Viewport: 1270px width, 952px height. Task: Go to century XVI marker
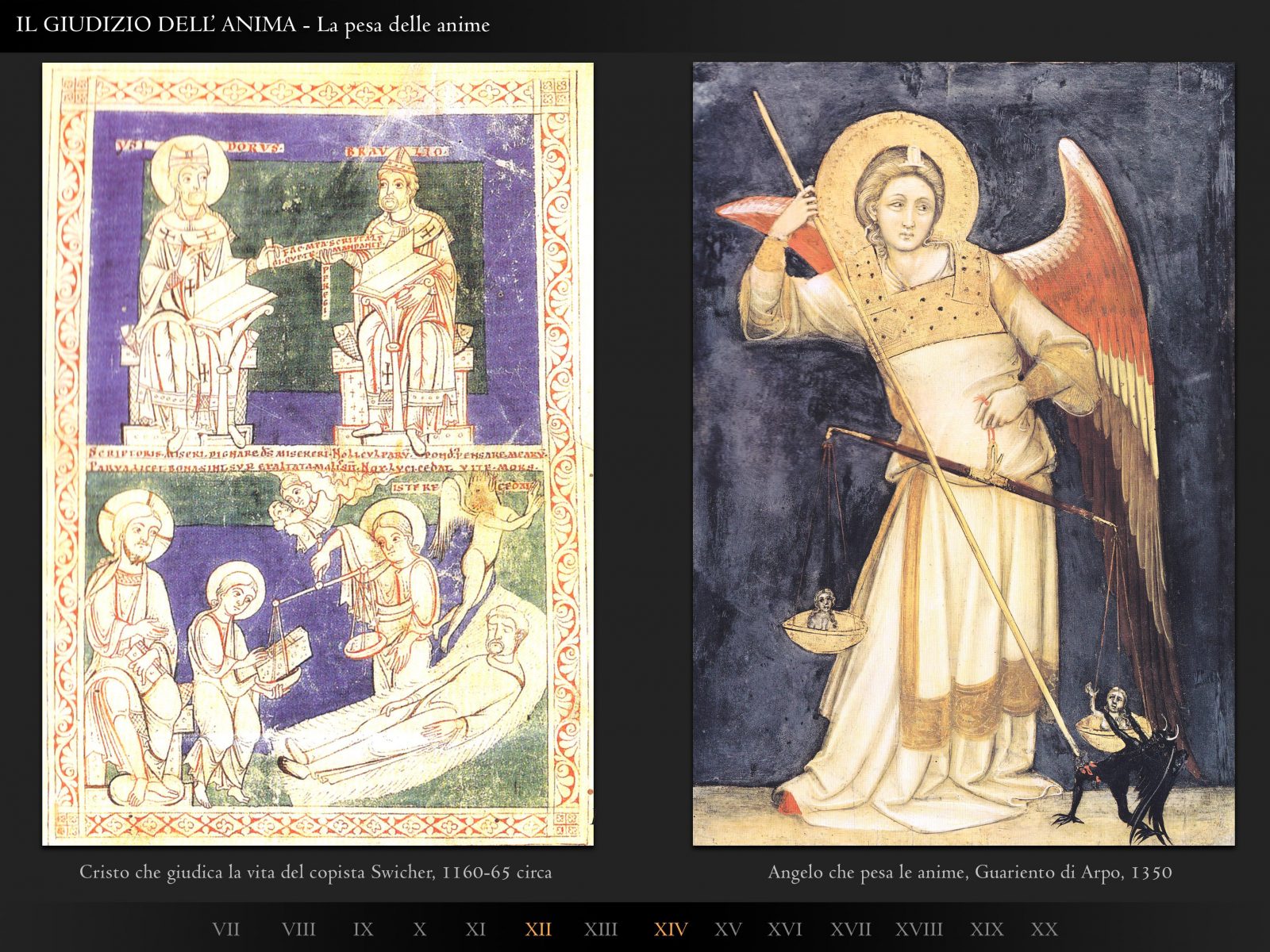(785, 929)
